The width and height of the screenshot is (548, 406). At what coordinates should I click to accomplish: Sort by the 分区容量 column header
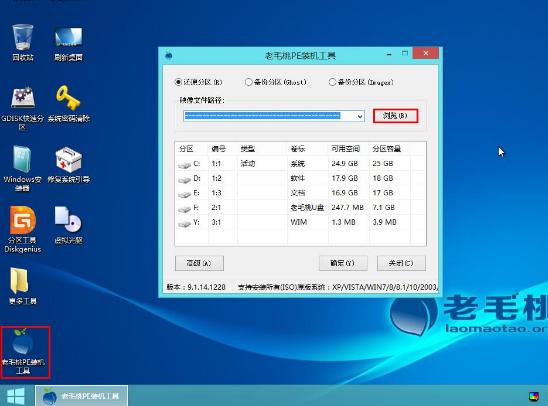[387, 149]
